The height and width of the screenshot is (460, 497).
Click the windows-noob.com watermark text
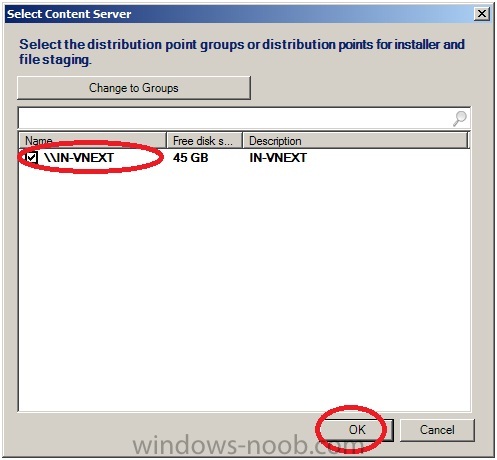pos(248,446)
